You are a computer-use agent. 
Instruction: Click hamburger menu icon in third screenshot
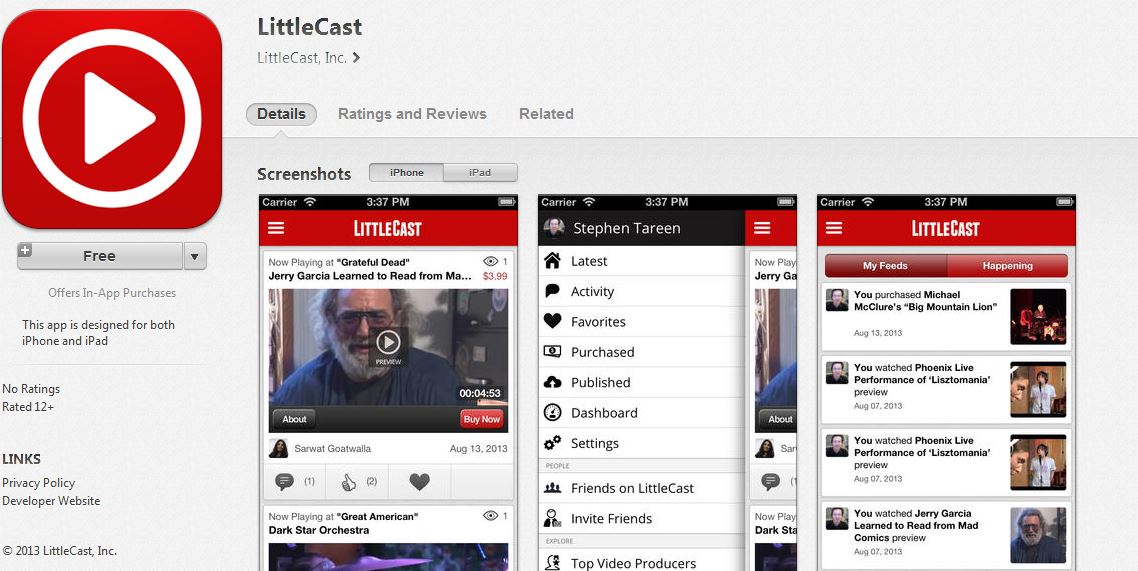click(x=834, y=229)
